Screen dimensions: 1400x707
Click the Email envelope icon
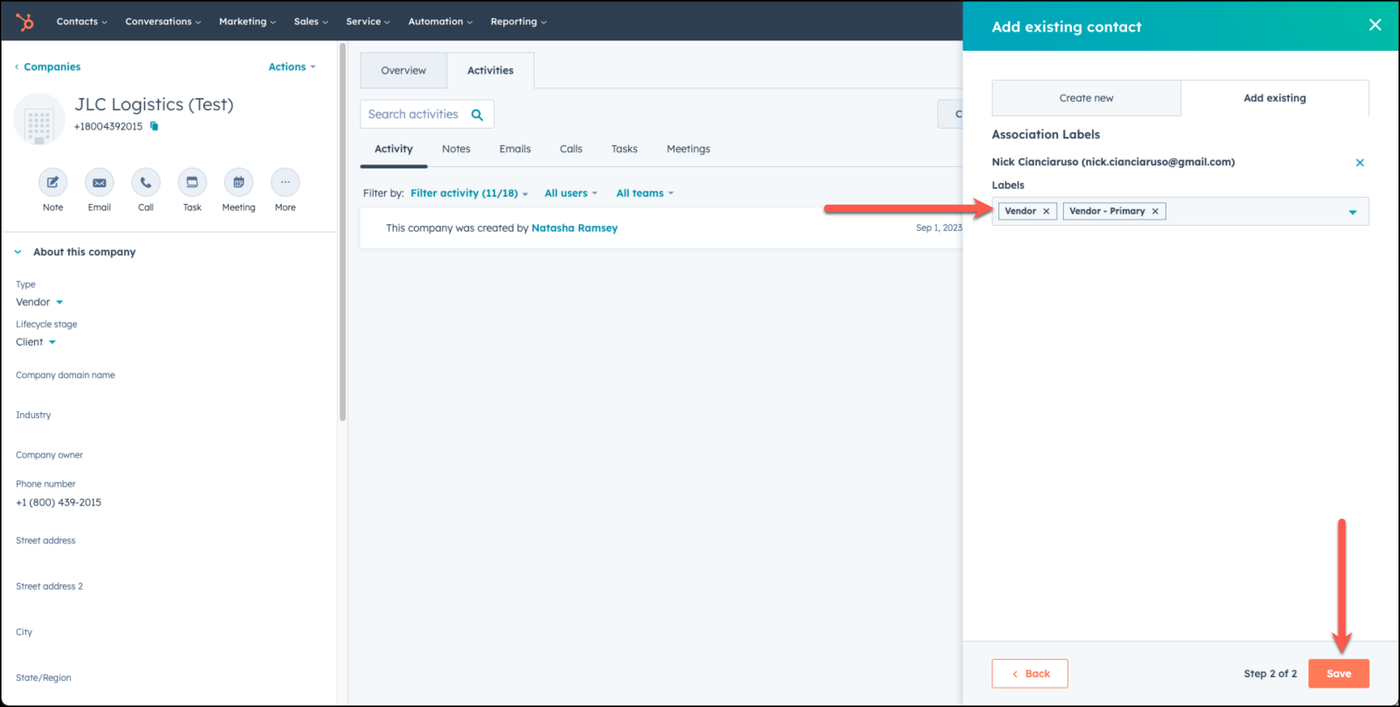tap(99, 183)
